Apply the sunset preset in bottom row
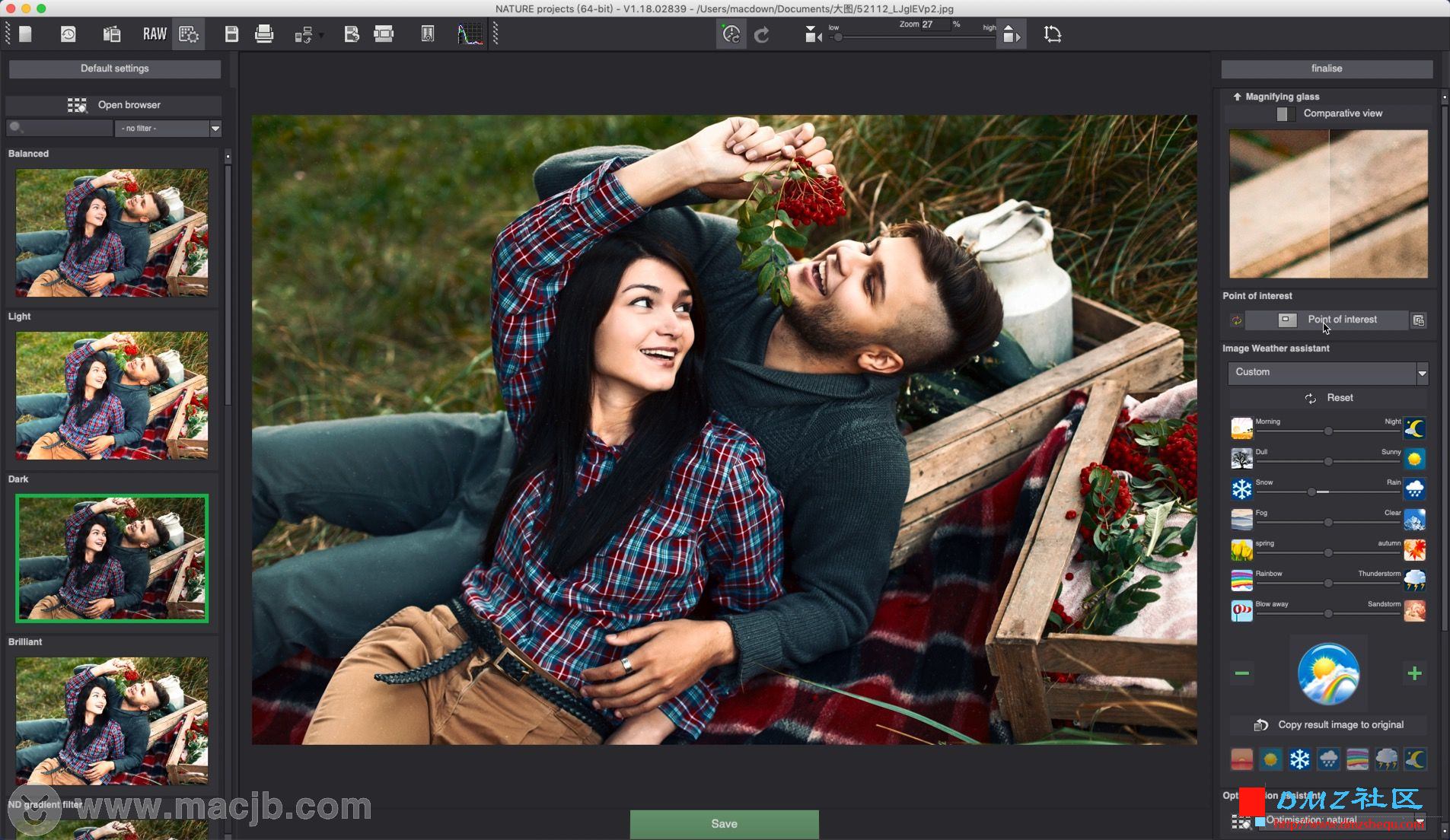 tap(1241, 759)
